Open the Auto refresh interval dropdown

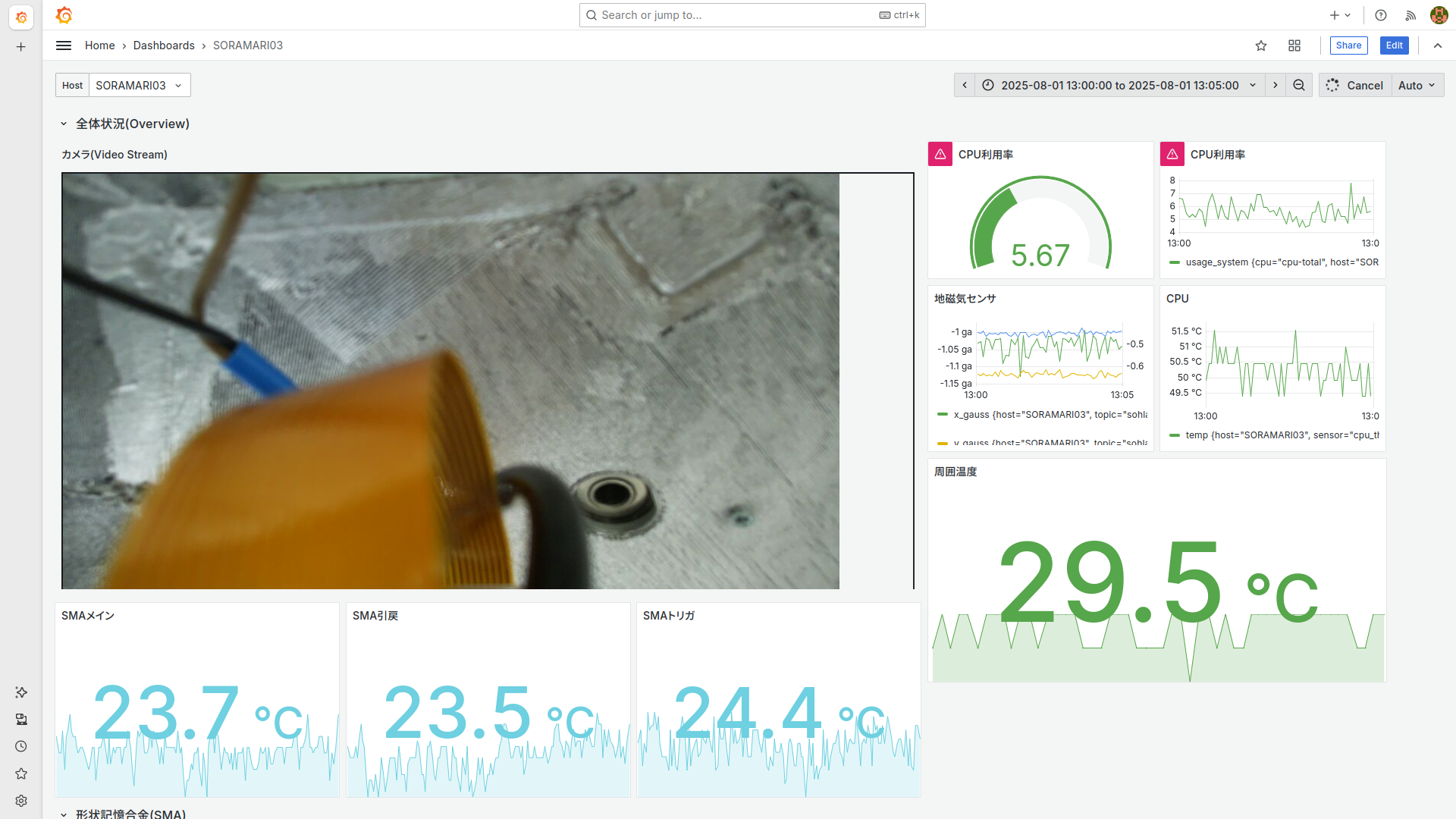(1417, 85)
